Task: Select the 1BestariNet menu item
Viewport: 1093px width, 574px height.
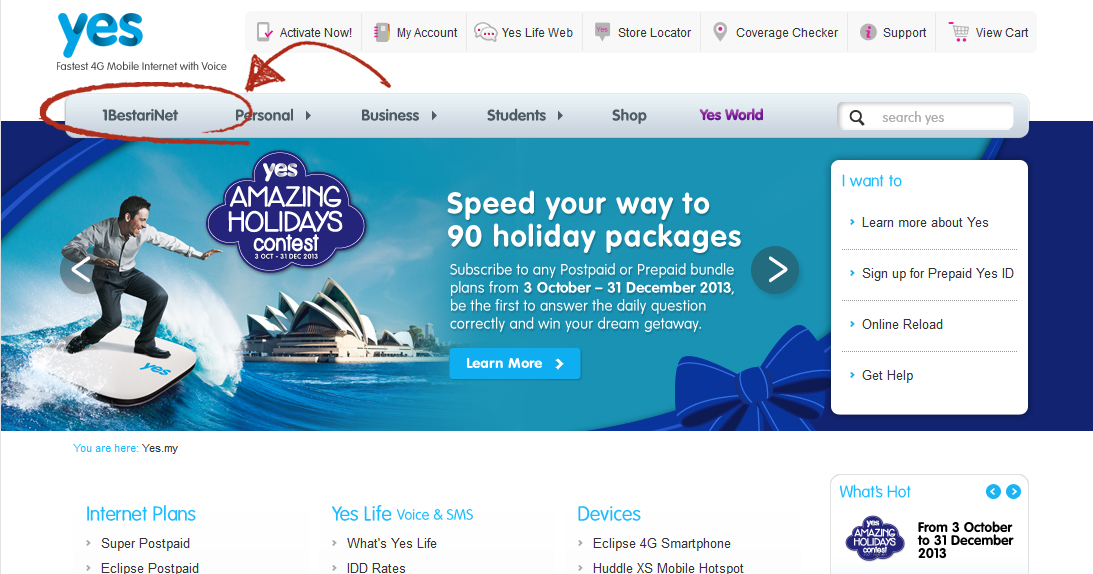Action: coord(140,115)
